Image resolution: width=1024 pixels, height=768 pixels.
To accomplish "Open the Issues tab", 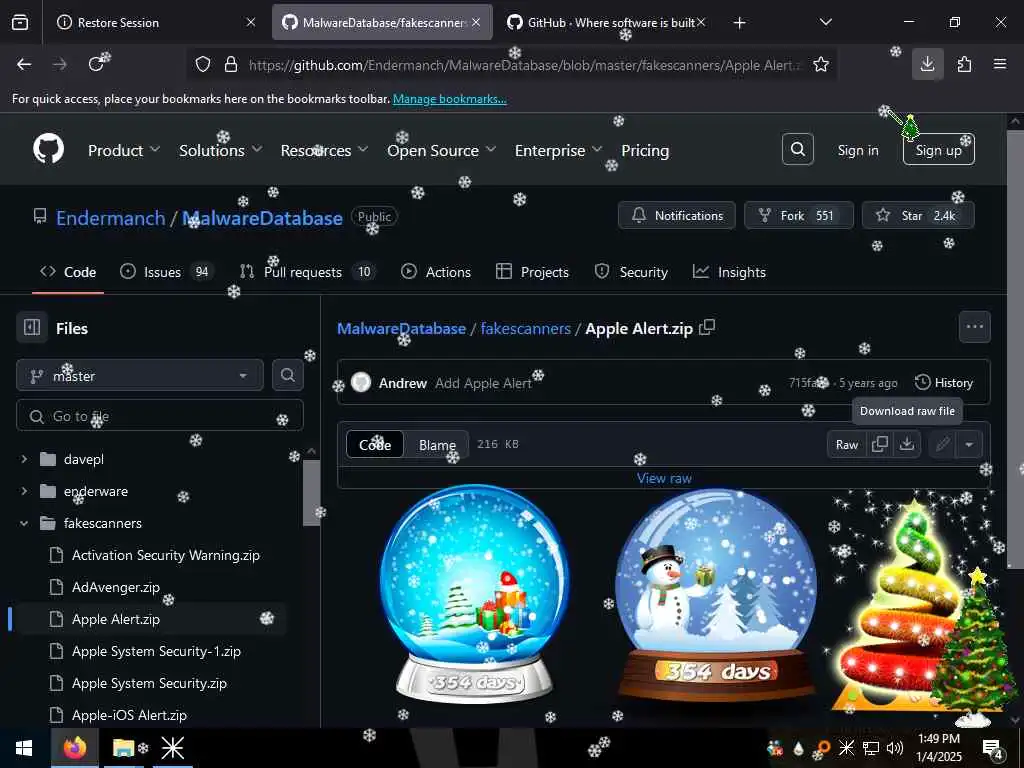I will coord(167,272).
